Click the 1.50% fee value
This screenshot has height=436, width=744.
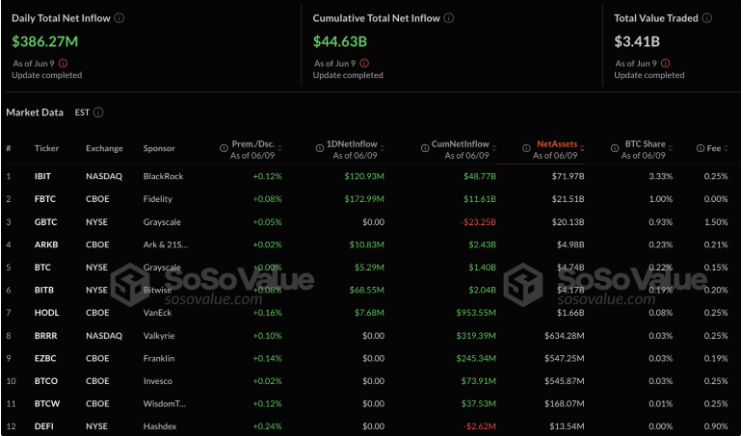(716, 222)
